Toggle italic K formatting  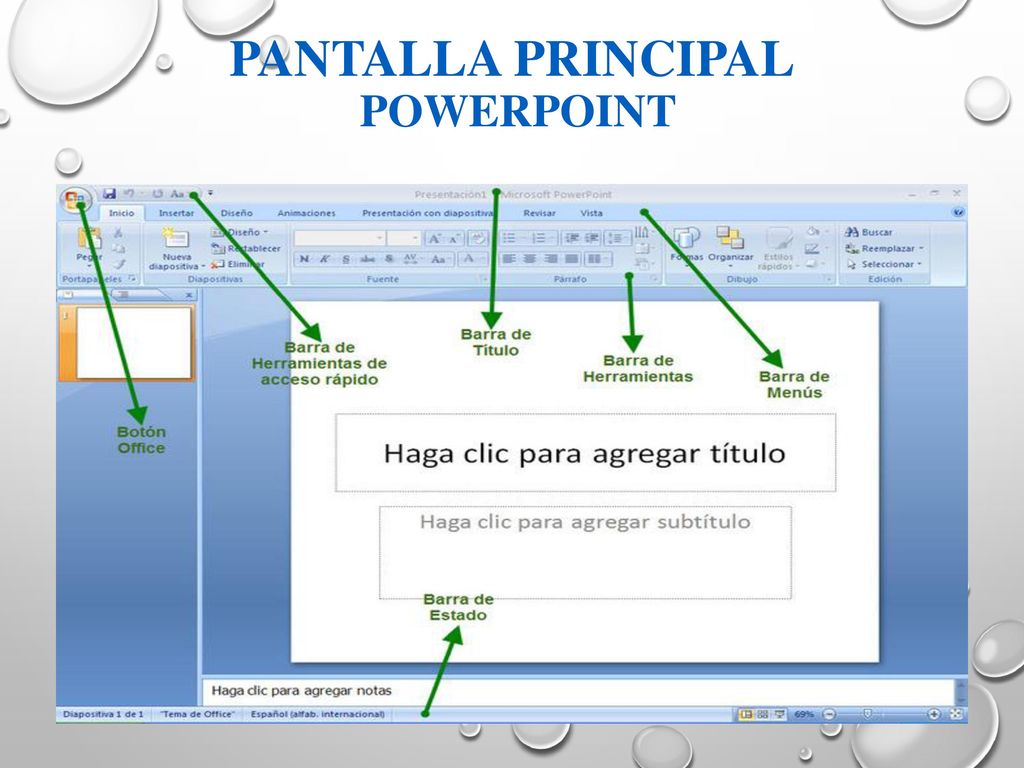325,259
